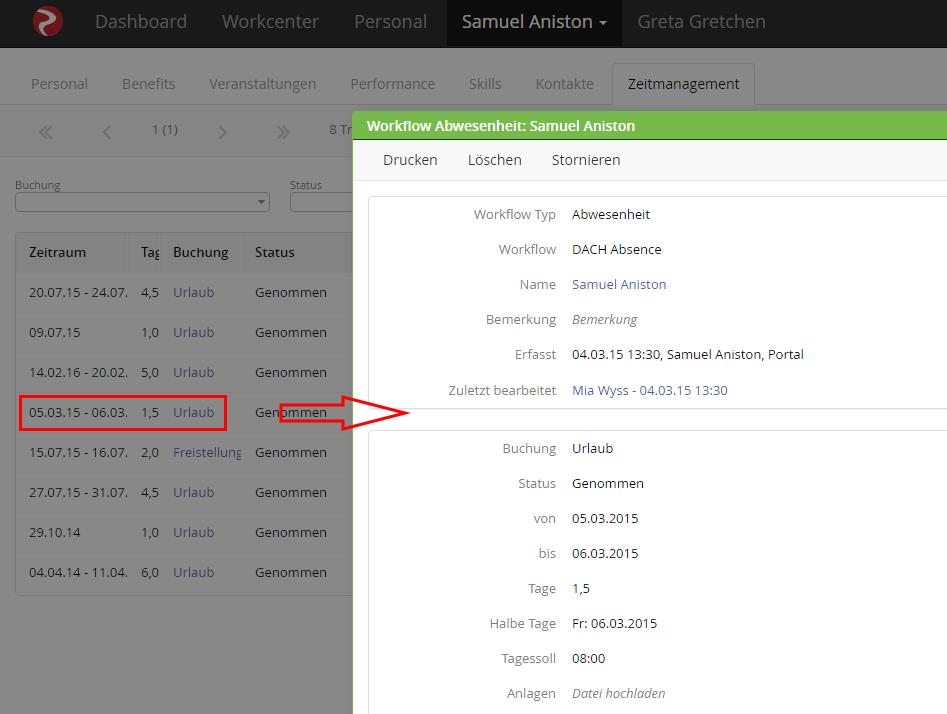Click the Drucken button
The image size is (947, 714).
pos(410,160)
